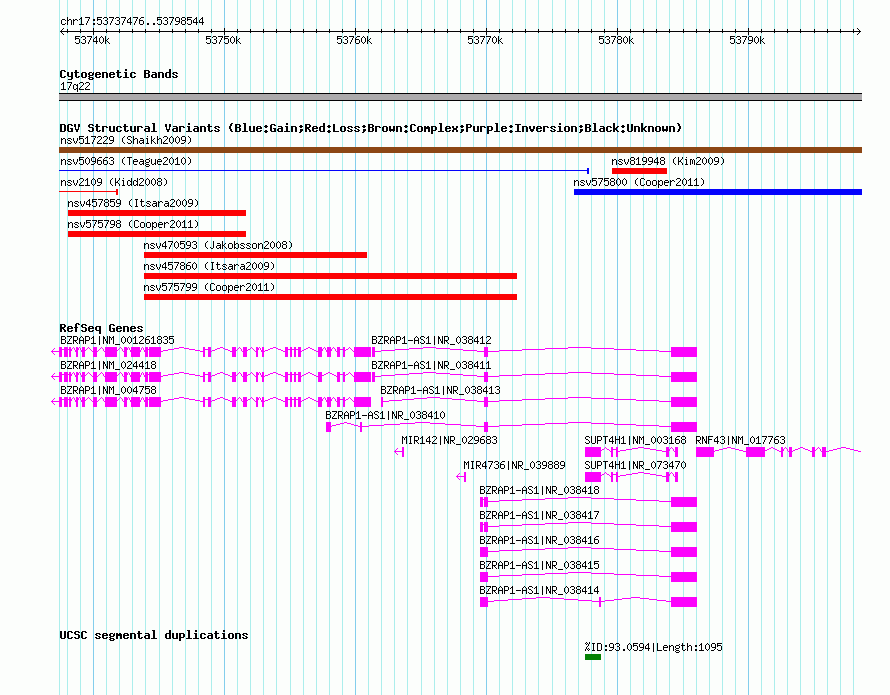Click the chr17:53737476..53798544 coordinate label
The width and height of the screenshot is (890, 695).
tap(132, 21)
